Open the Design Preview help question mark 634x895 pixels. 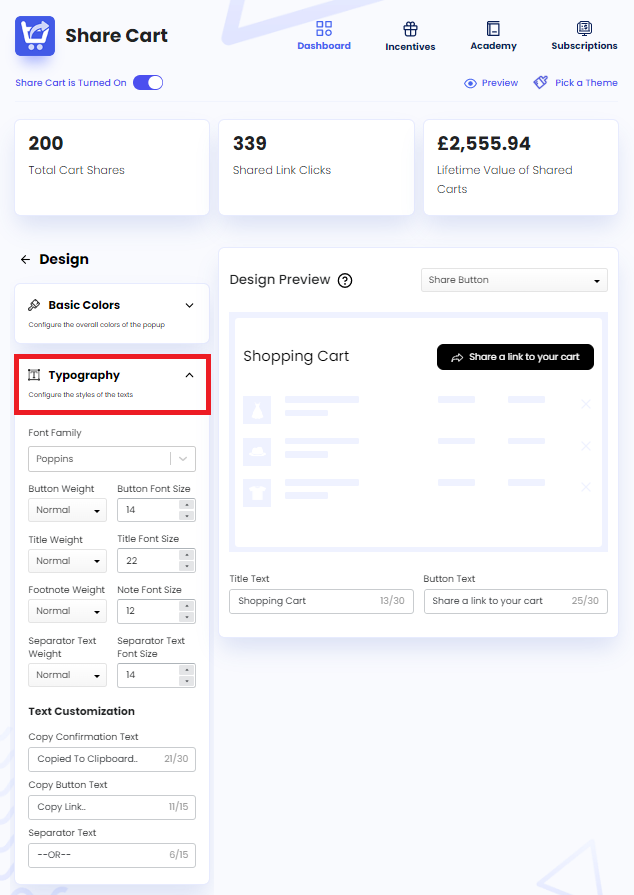[345, 280]
